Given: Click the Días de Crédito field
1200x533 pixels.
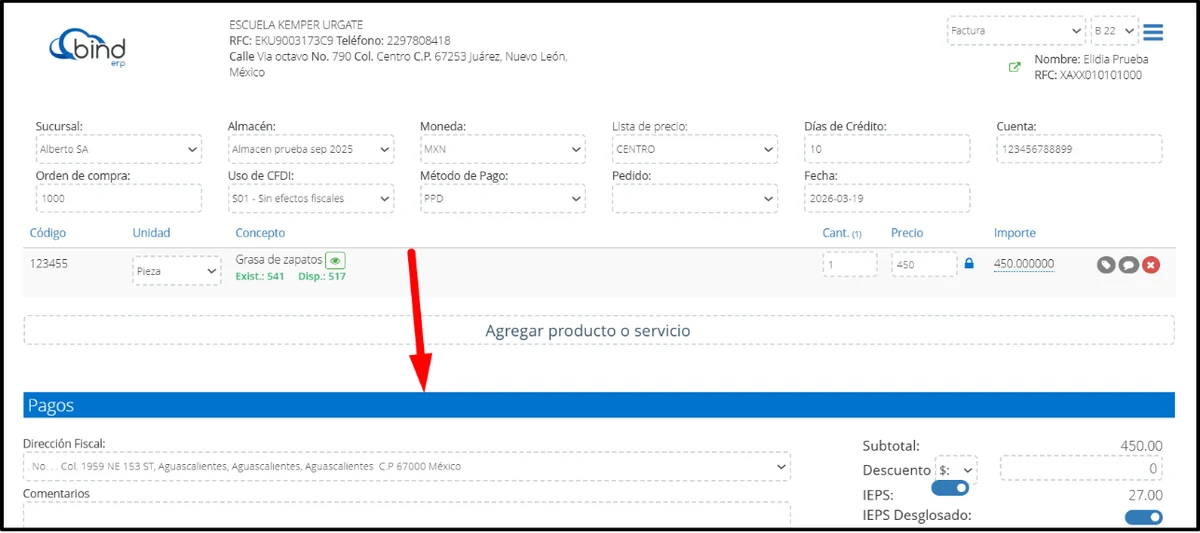Looking at the screenshot, I should pos(887,149).
